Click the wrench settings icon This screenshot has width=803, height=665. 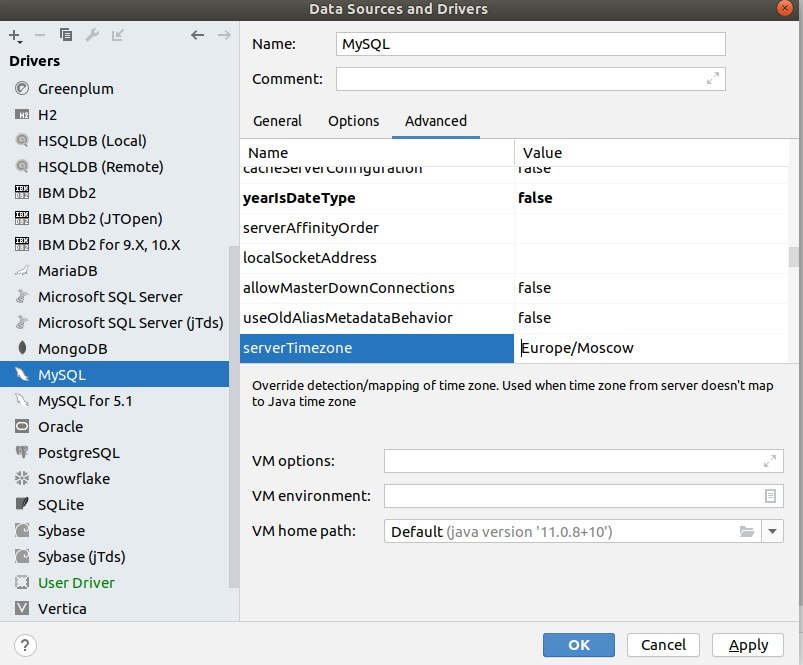92,35
